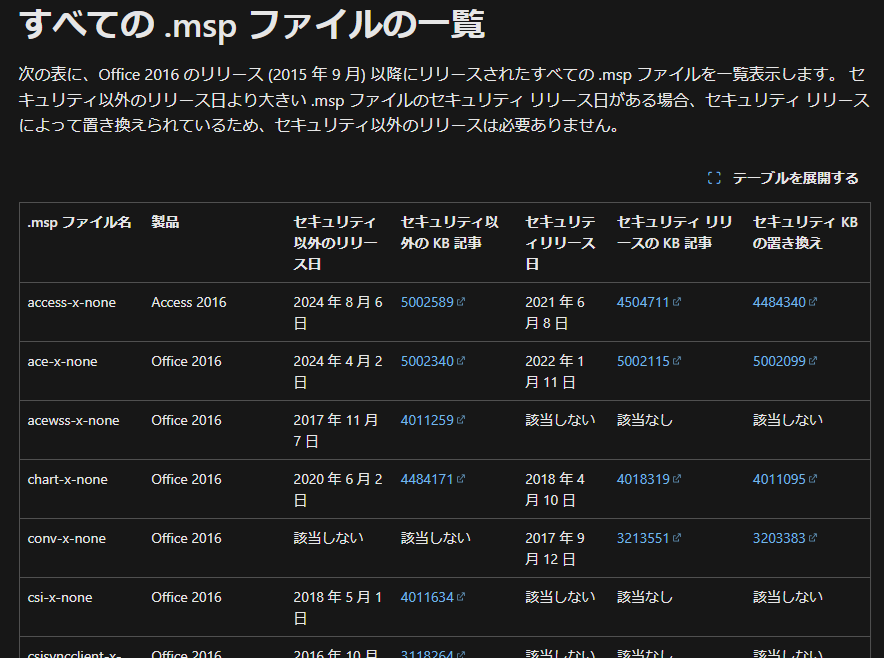Open security KB article 5002115
884x658 pixels.
click(x=643, y=361)
